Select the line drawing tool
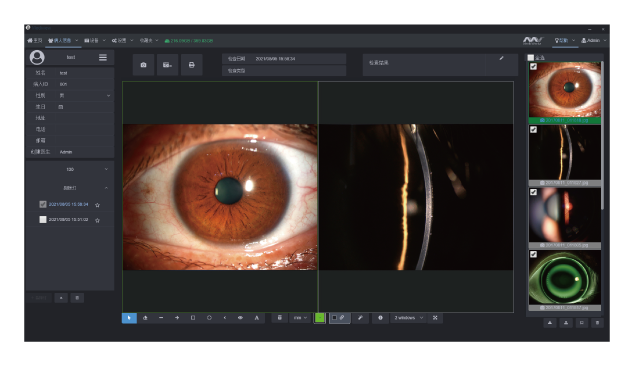Screen dimensions: 634x366 coord(161,318)
